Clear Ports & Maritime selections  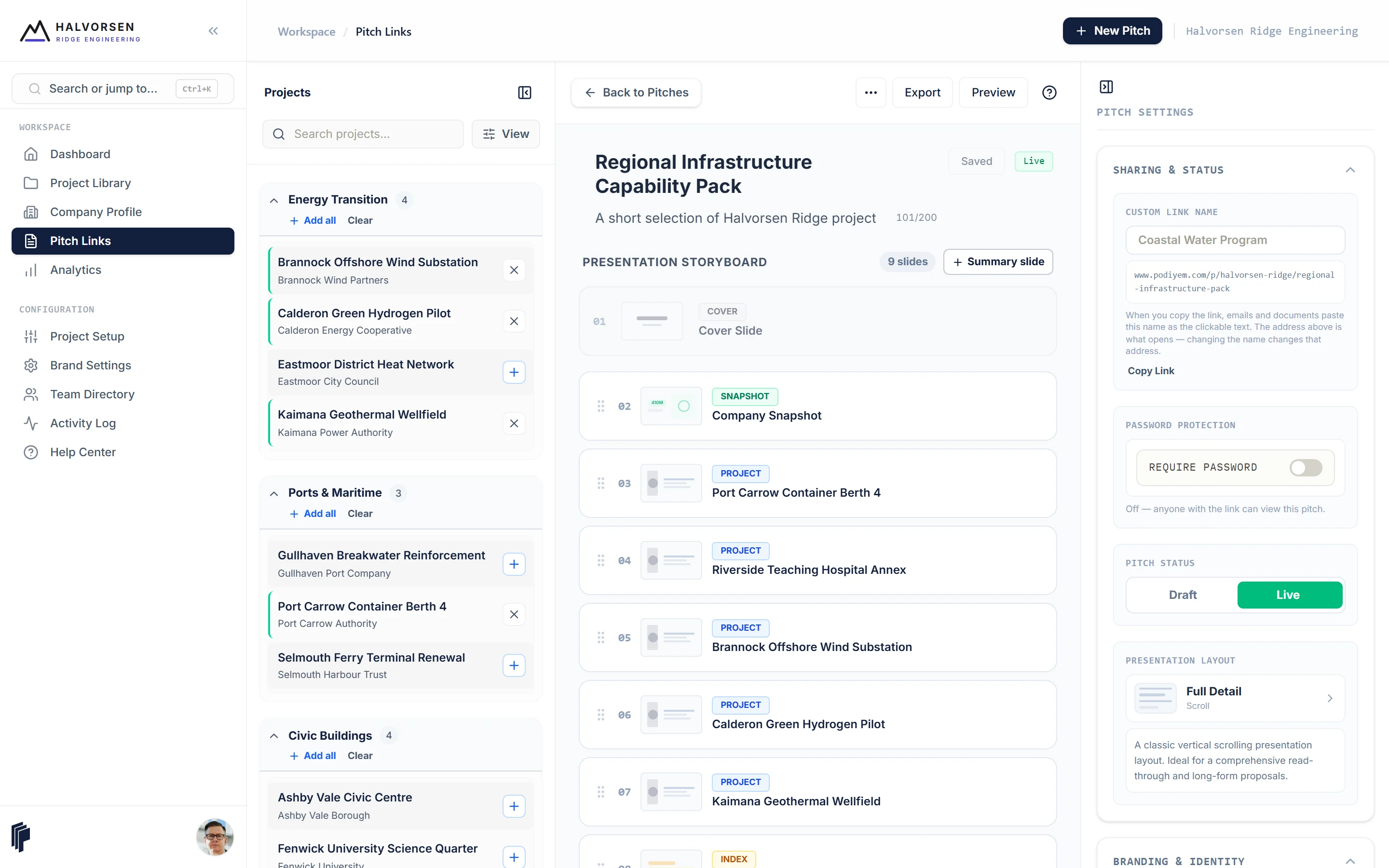[x=360, y=514]
